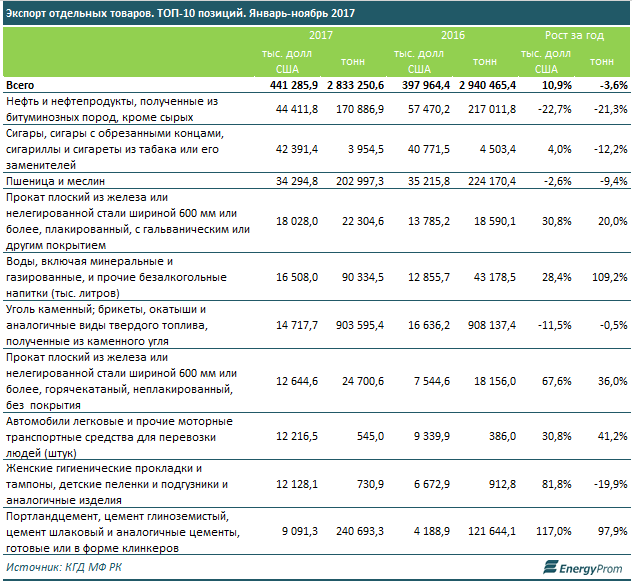Select the 2016 column group header
Viewport: 632px width, 581px height.
(452, 35)
